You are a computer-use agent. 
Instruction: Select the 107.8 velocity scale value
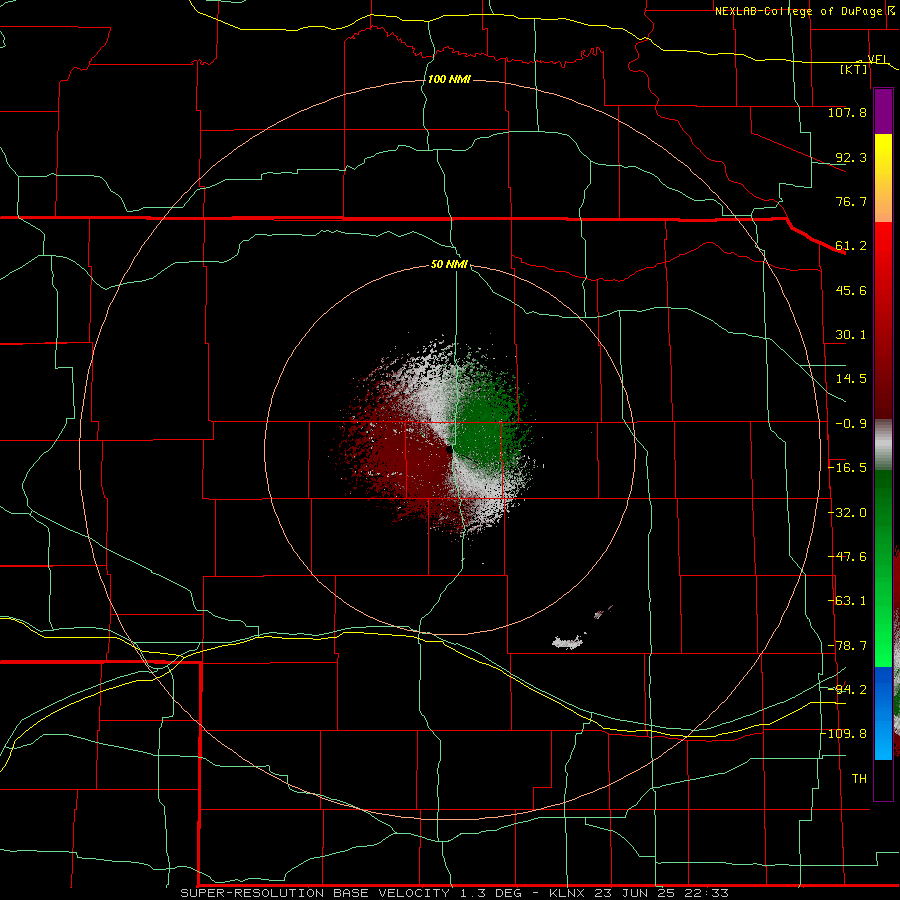tap(847, 112)
